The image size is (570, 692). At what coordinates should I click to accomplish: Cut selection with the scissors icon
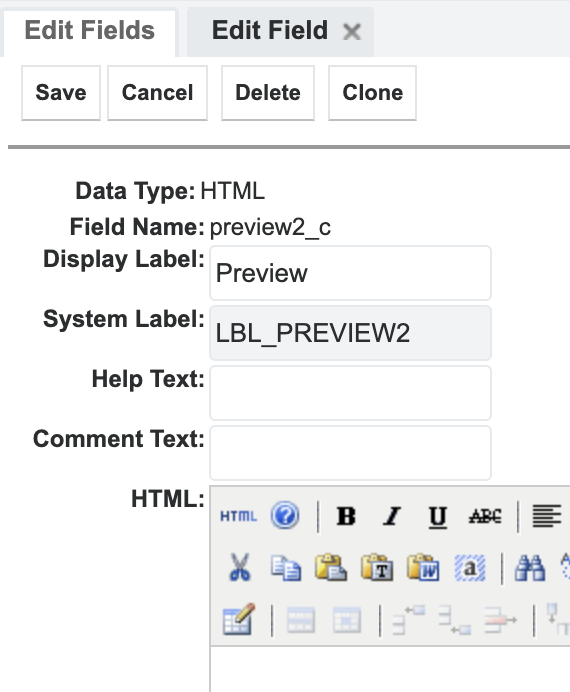point(240,567)
